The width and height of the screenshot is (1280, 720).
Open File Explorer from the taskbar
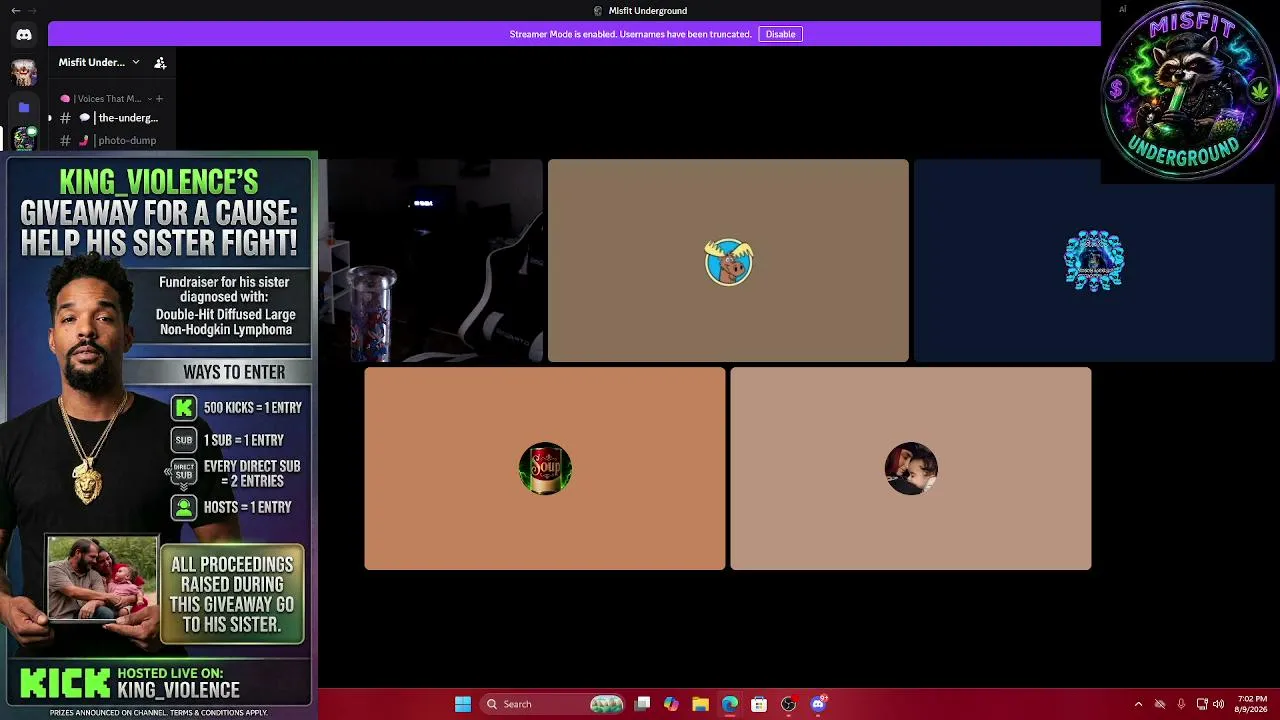(700, 704)
